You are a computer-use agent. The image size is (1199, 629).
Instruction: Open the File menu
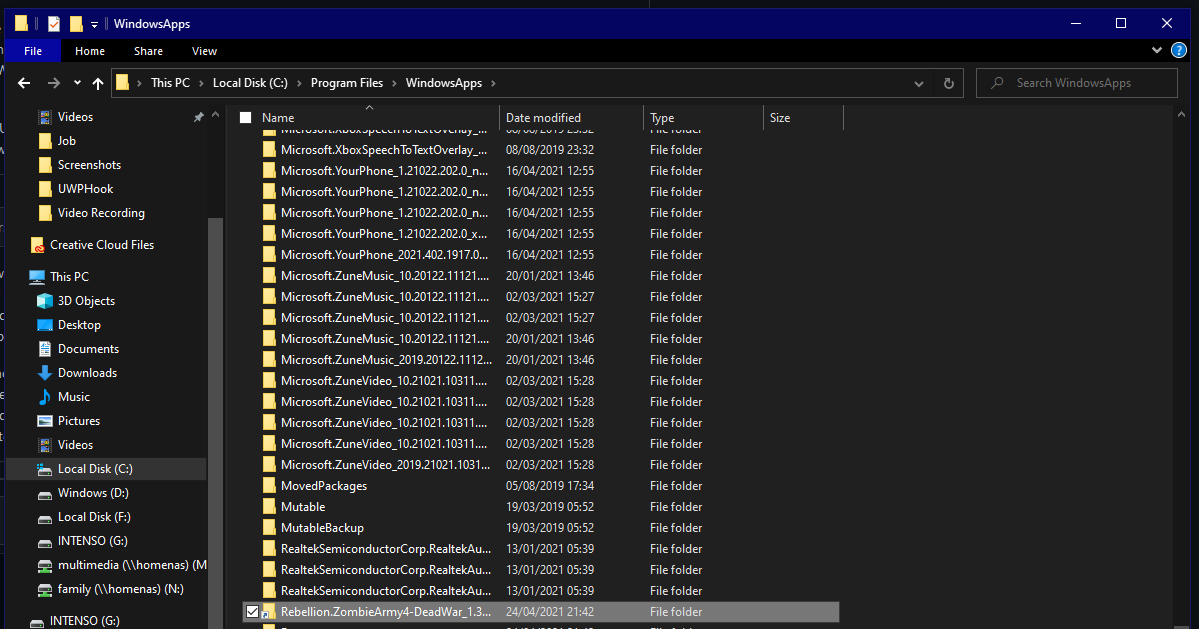coord(33,51)
